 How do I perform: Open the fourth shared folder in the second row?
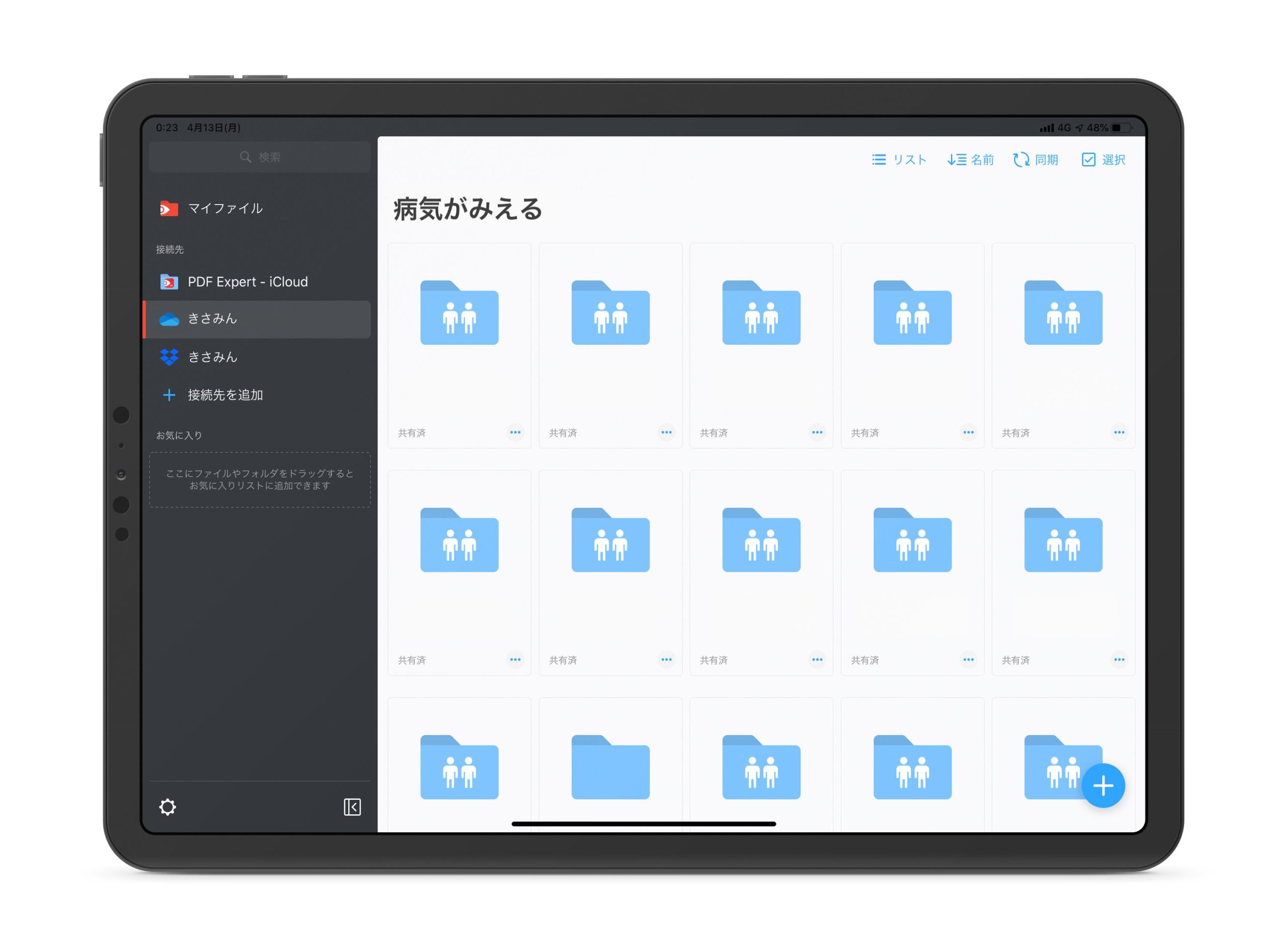[912, 539]
